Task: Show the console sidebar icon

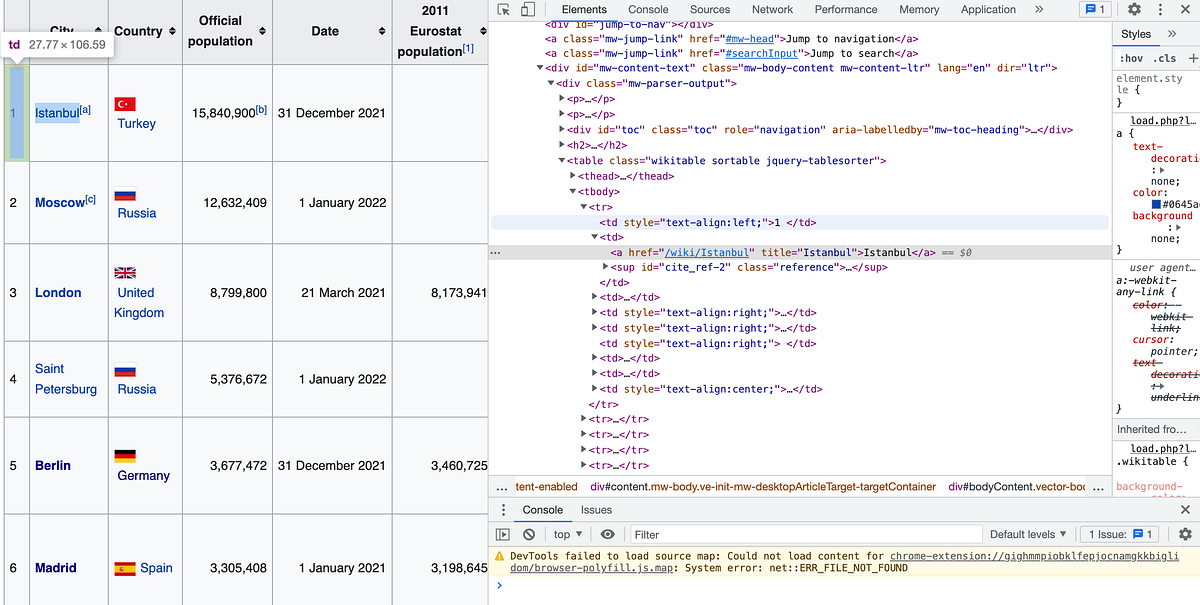Action: 503,534
